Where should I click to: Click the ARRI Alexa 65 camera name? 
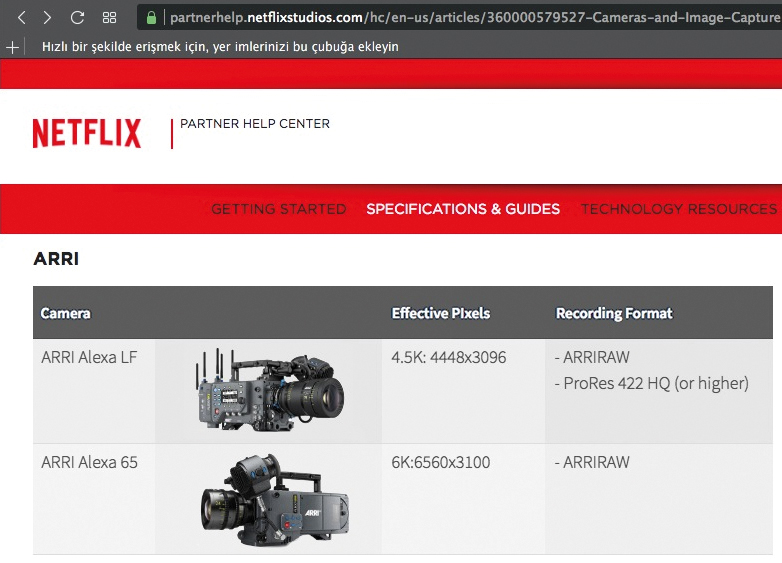tap(89, 462)
